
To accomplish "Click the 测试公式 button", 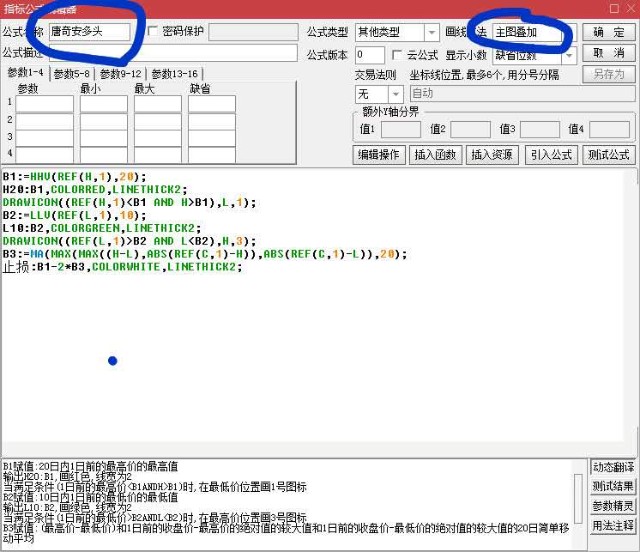I will (609, 155).
